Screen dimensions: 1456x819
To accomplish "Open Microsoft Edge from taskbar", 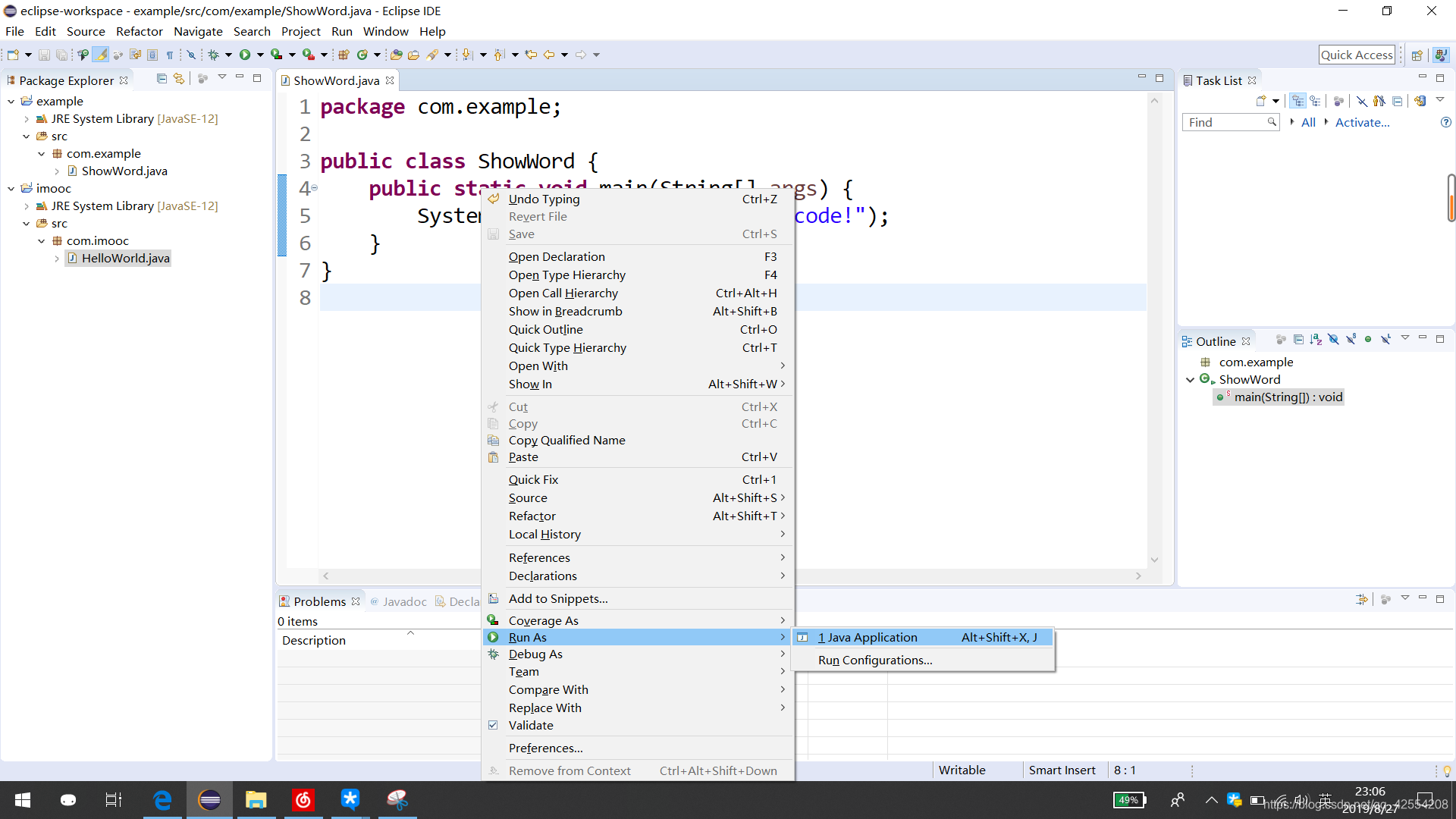I will 162,799.
